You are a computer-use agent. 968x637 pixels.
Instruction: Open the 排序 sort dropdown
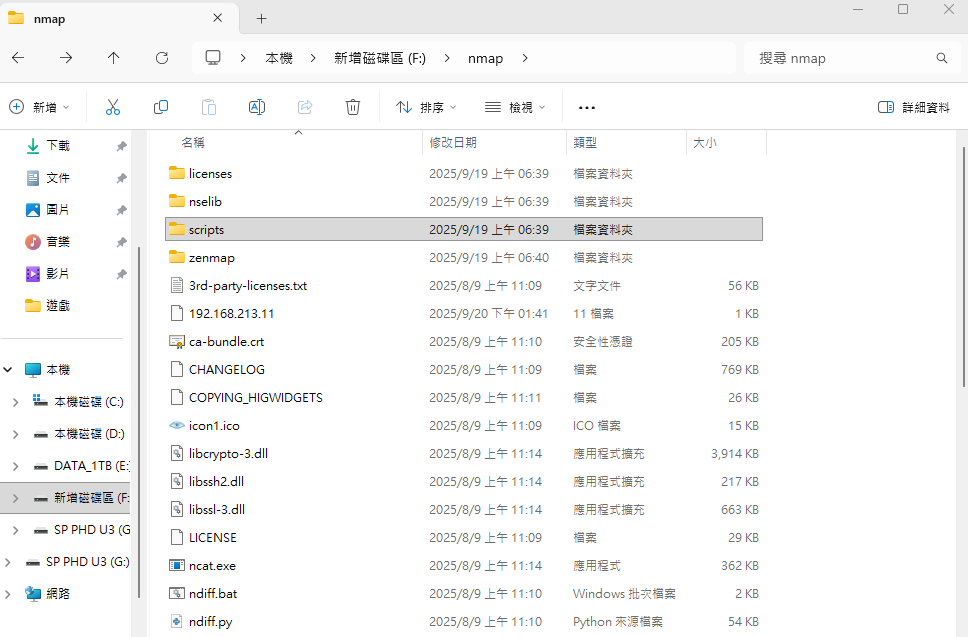(426, 107)
